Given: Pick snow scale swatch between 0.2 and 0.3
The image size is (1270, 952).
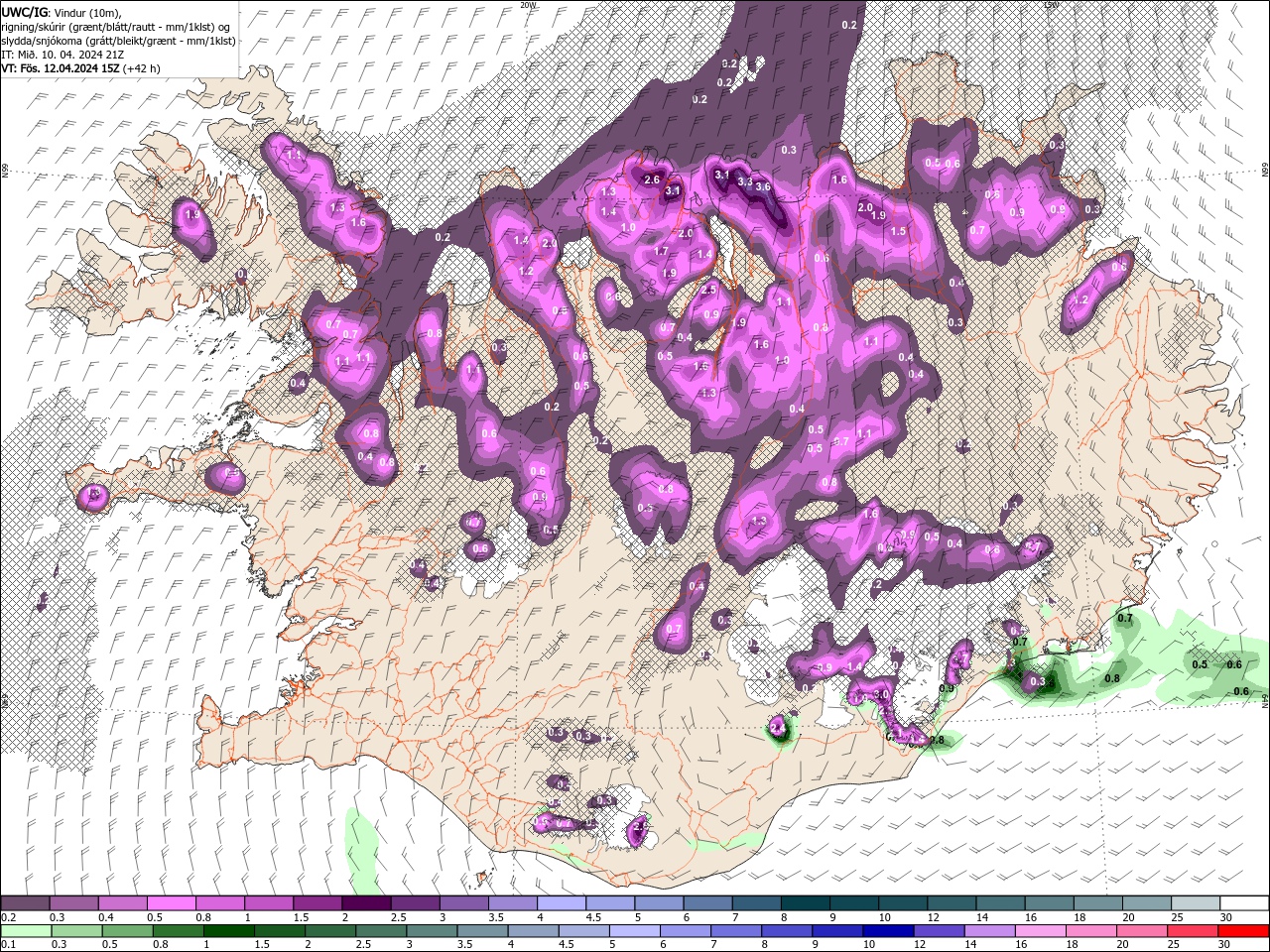Looking at the screenshot, I should click(25, 903).
